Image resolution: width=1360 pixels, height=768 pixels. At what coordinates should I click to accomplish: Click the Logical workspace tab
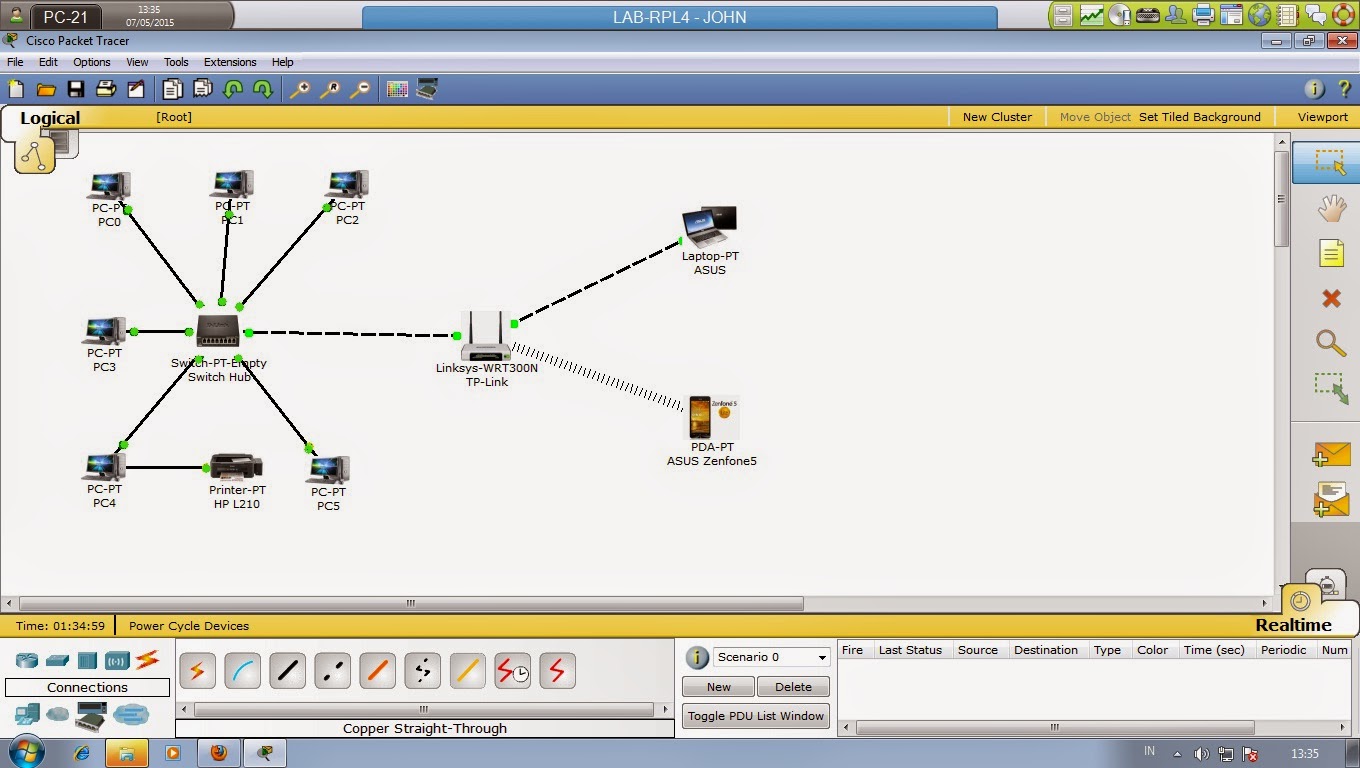pos(50,117)
